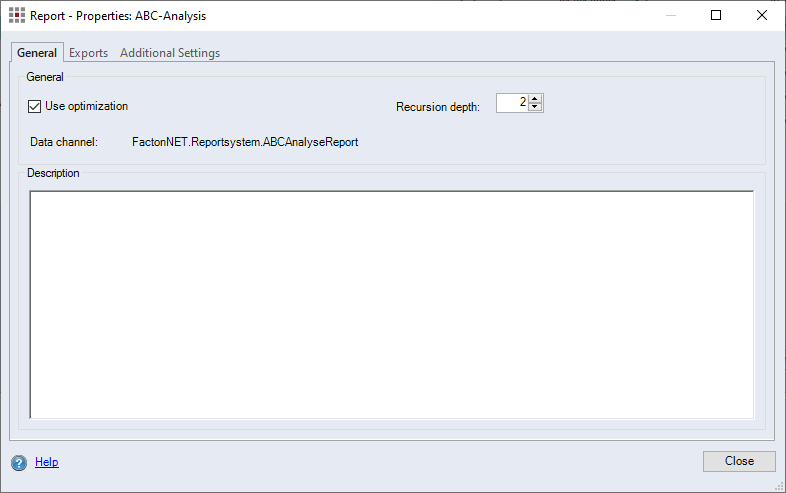This screenshot has width=786, height=493.
Task: Click the FactonNET.Reportsystem.ABCAnalyseReport data channel value
Action: [245, 142]
